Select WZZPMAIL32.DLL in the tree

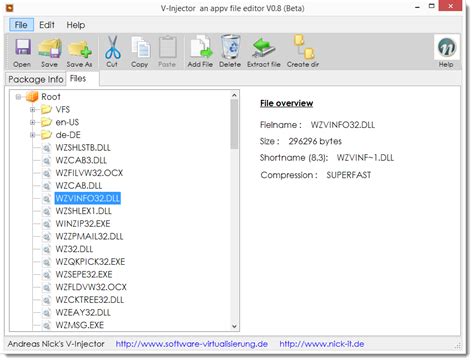89,236
